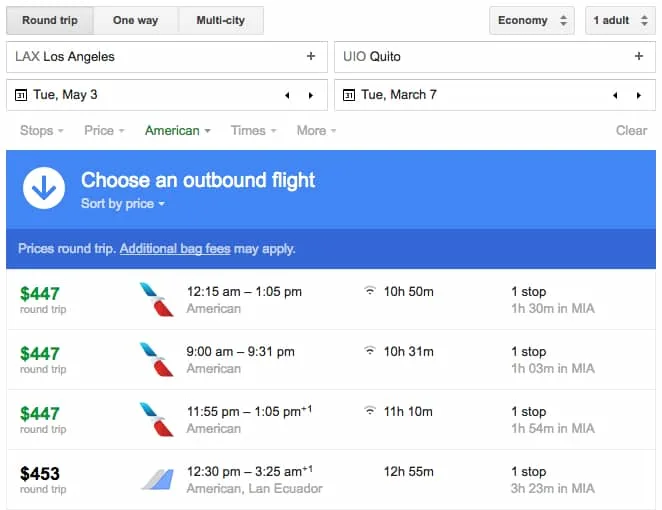Click the American Airlines logo on the 9:00 am flight
Image resolution: width=662 pixels, height=510 pixels.
point(157,359)
